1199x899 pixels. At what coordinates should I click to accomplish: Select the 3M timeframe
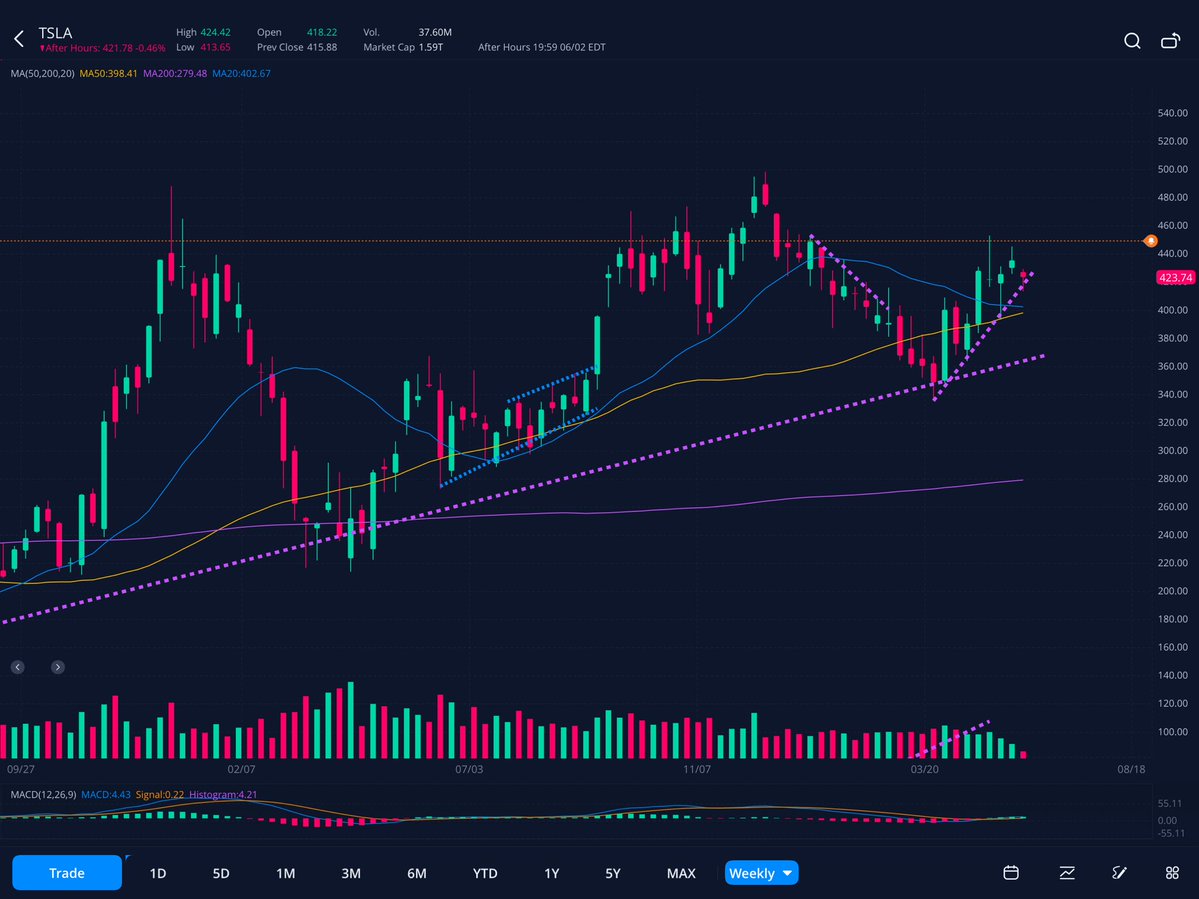pos(351,873)
